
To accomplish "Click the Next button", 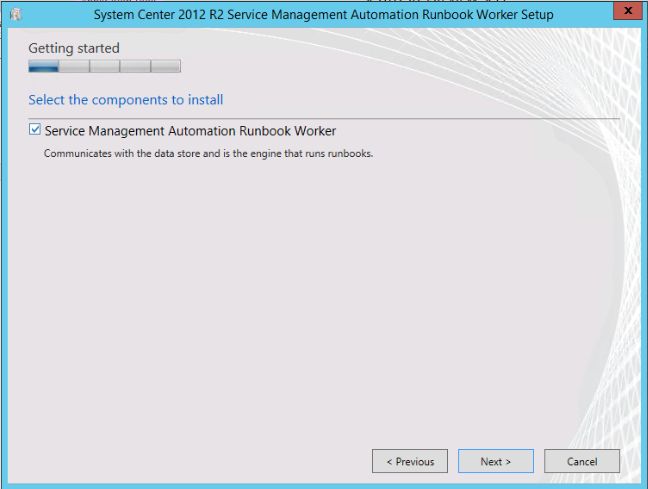I will (x=495, y=461).
